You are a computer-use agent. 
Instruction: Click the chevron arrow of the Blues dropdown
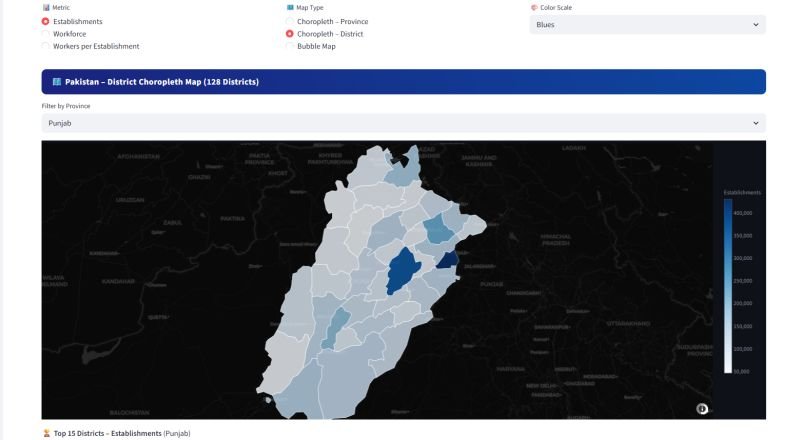pos(755,25)
